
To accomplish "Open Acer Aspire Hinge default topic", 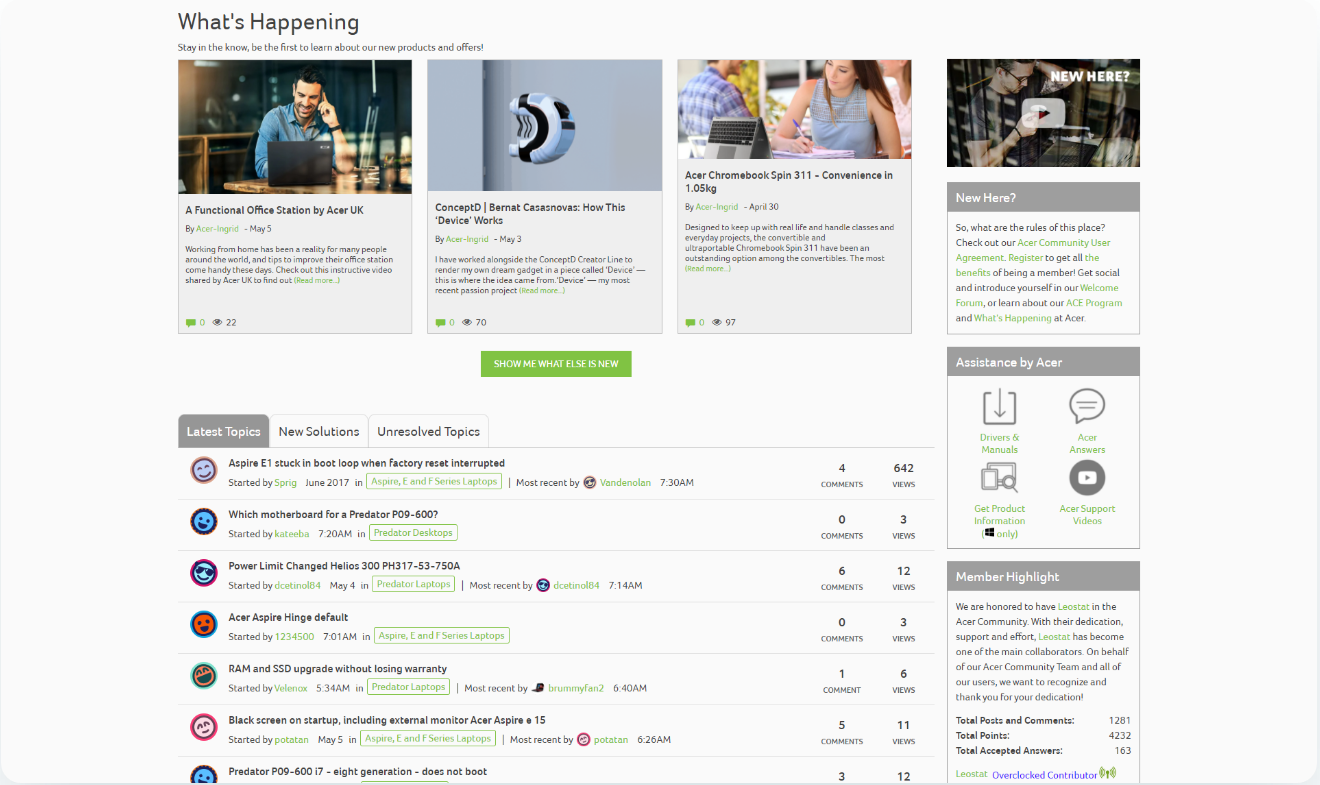I will (x=288, y=618).
